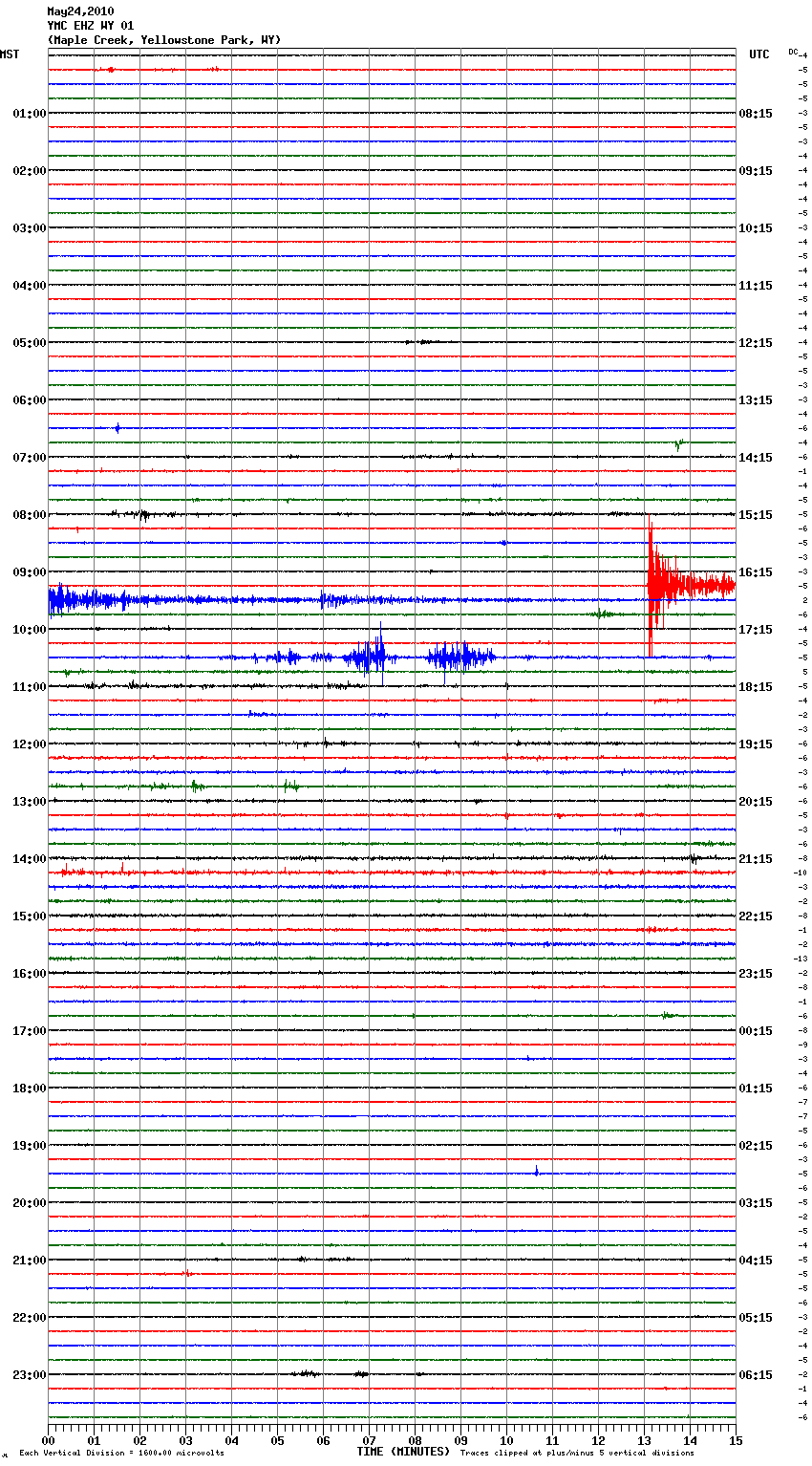Click minute 15 on the bottom time axis
This screenshot has height=1466, width=812.
736,1440
